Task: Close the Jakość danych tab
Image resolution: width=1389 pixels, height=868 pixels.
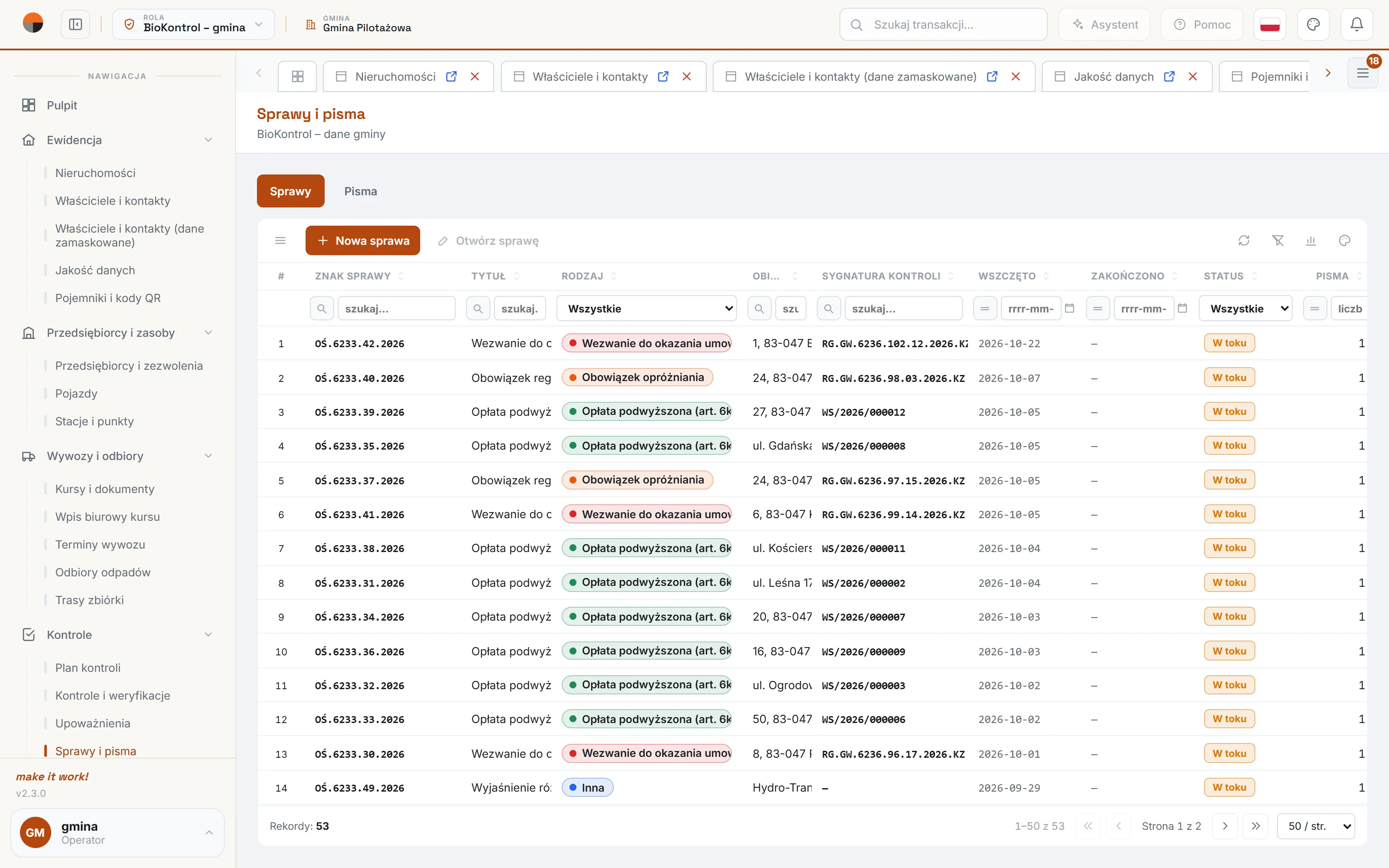Action: [x=1193, y=76]
